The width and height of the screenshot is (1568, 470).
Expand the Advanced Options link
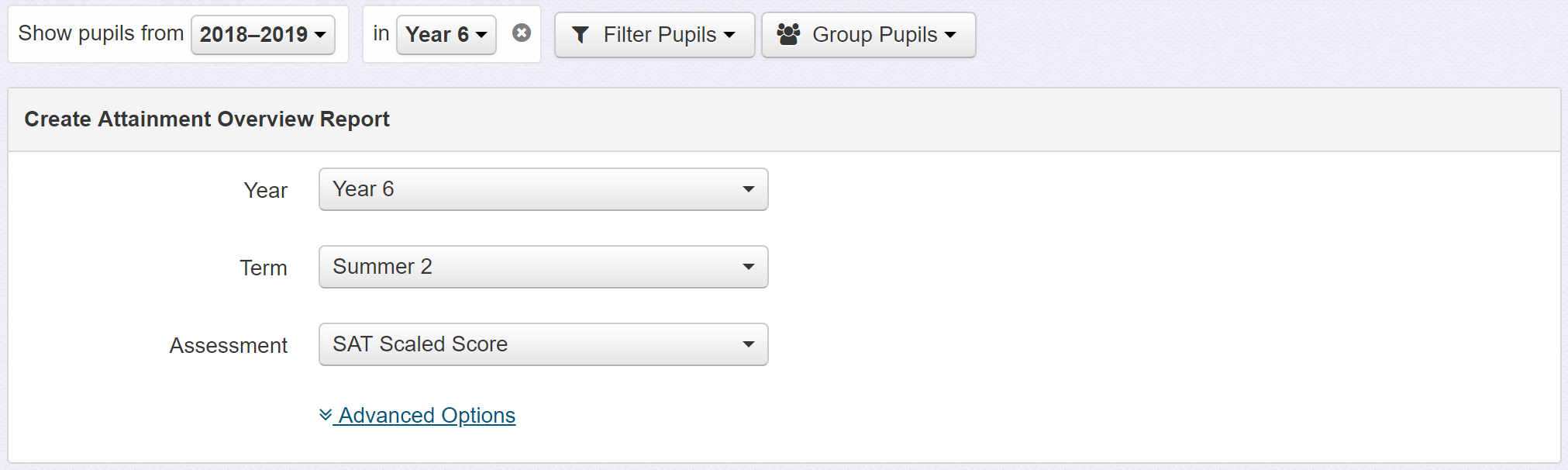point(426,416)
